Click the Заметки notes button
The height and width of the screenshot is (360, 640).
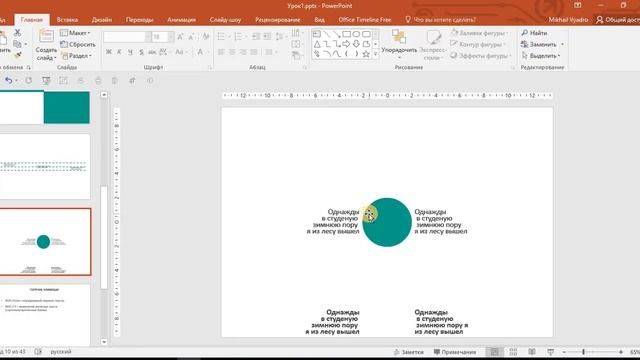click(x=408, y=352)
